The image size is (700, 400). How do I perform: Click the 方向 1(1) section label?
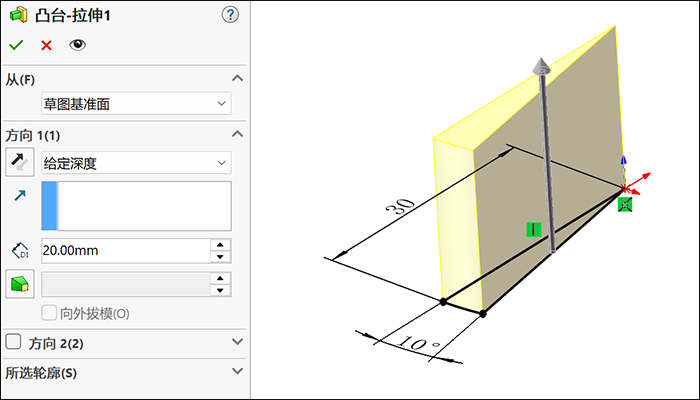[x=33, y=135]
